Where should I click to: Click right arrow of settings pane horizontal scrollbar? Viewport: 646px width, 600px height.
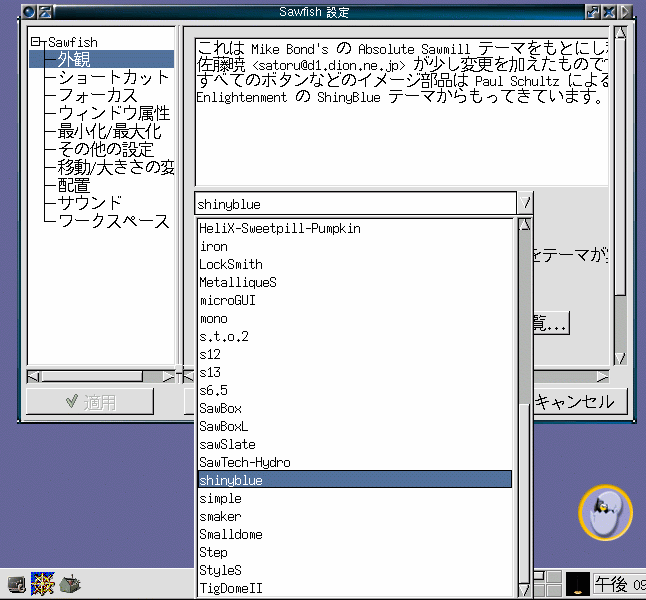tap(602, 376)
